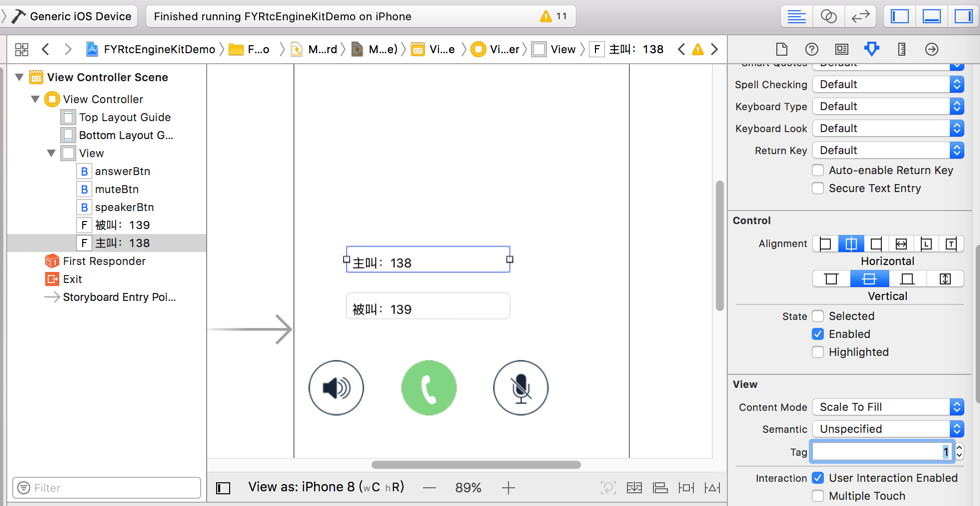Open the Size inspector

click(x=901, y=49)
